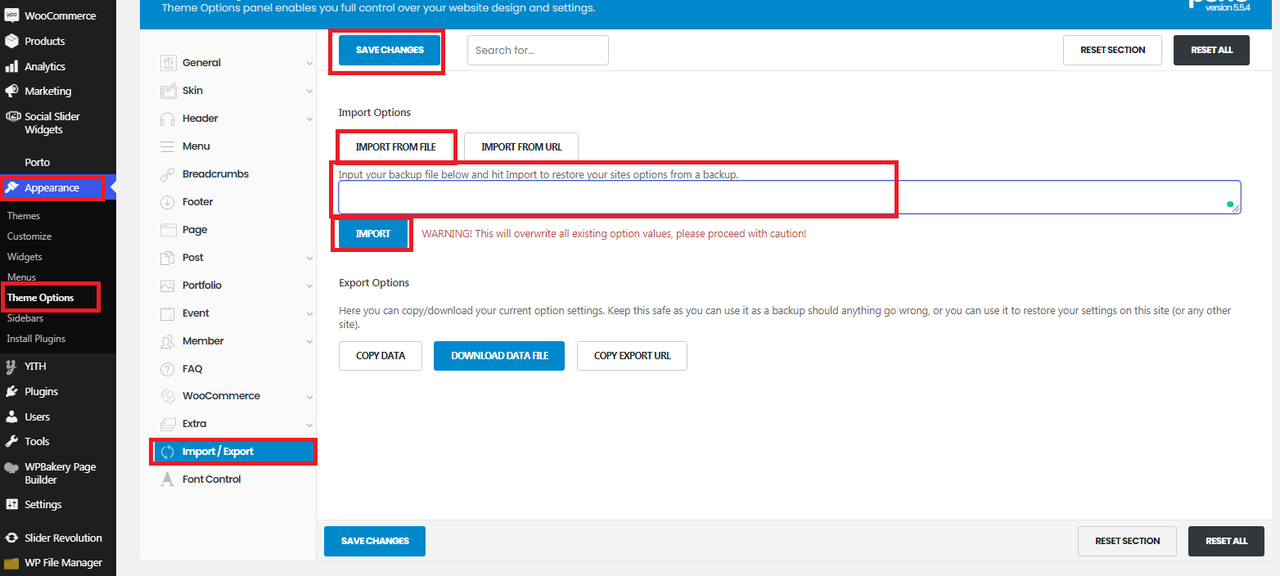The image size is (1280, 576).
Task: Select the Member options section
Action: [x=233, y=341]
